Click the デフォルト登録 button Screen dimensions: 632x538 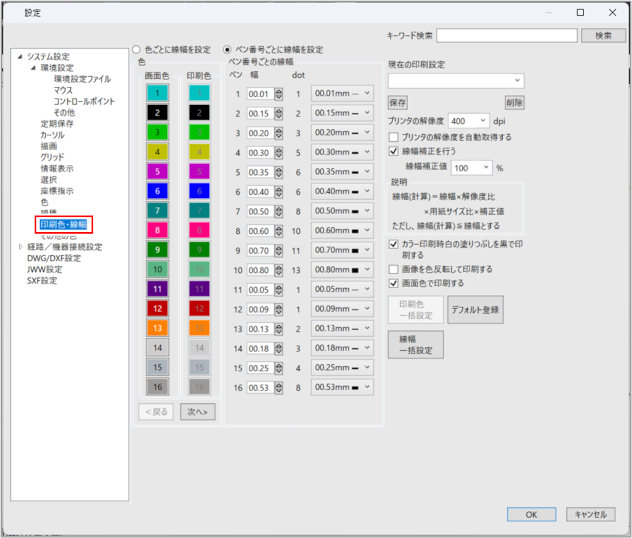475,309
